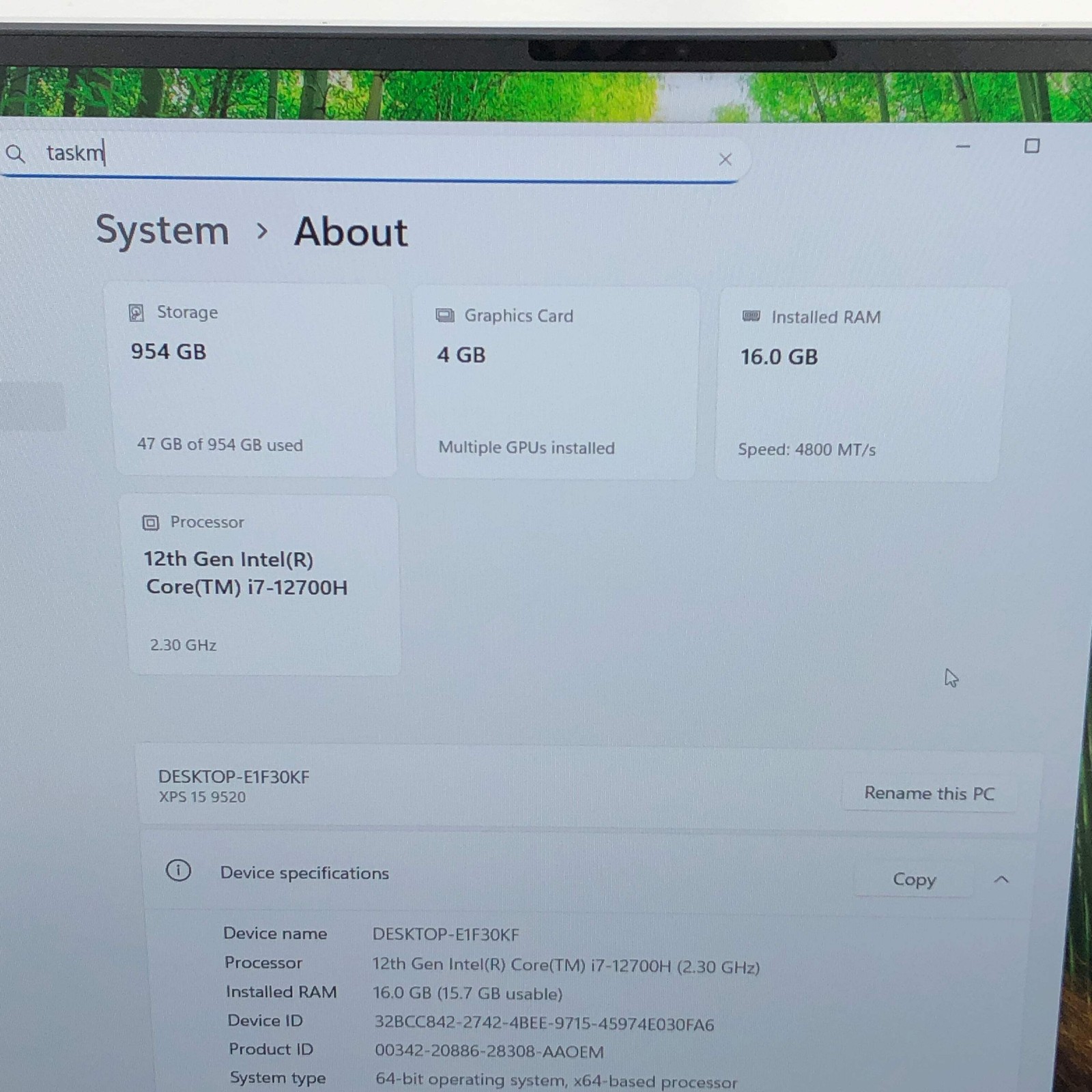Click the Graphics Card icon
Screen dimensions: 1092x1092
pos(445,315)
